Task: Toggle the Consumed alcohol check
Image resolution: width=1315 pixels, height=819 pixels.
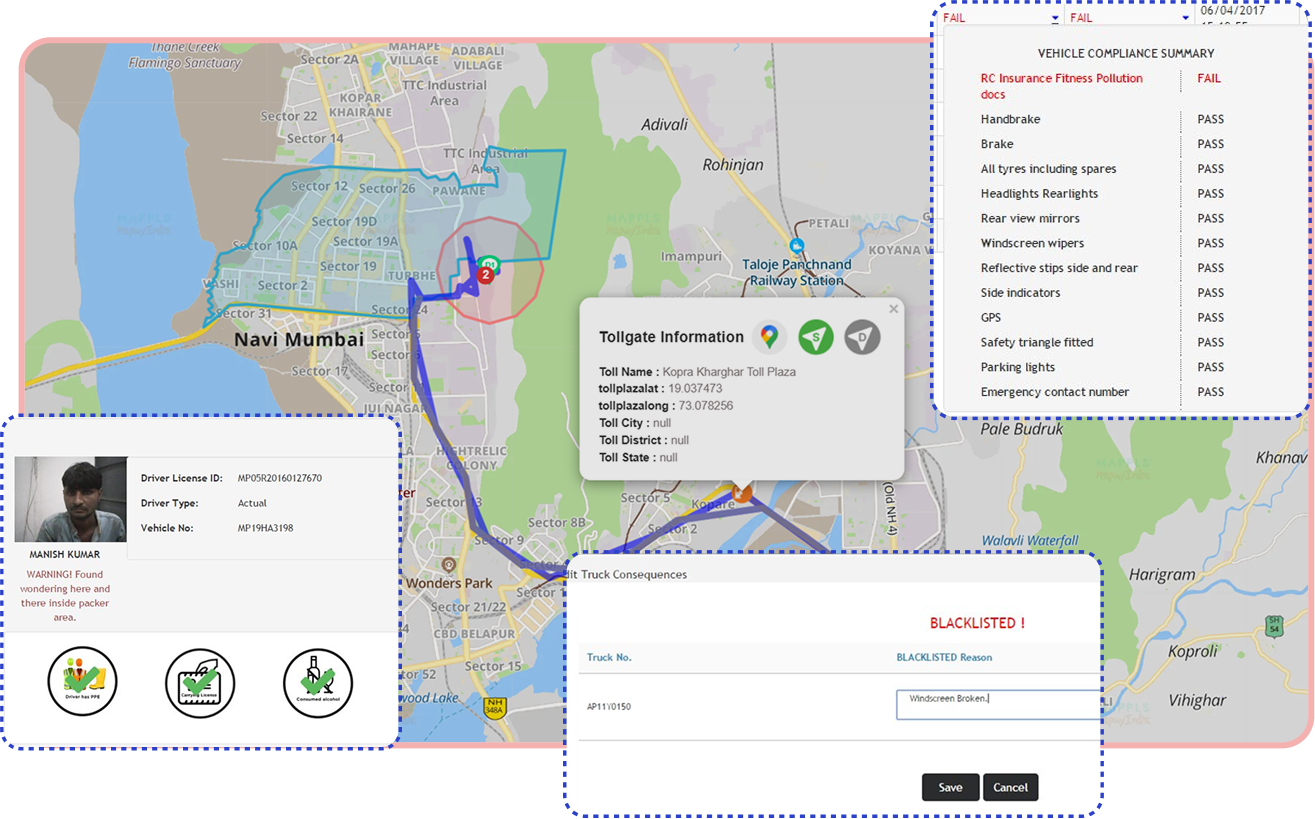Action: point(318,682)
